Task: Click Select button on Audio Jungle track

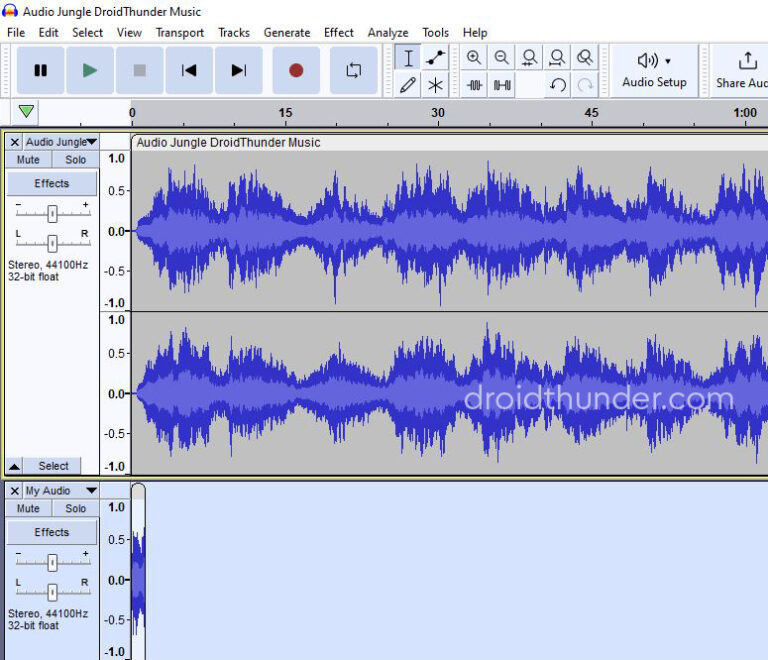Action: click(53, 466)
